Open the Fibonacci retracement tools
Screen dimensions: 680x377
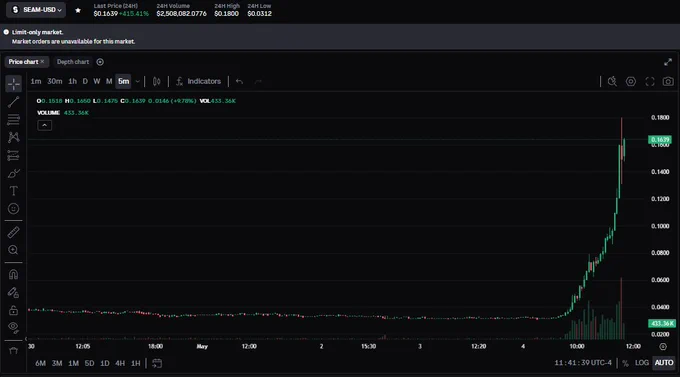[x=13, y=119]
